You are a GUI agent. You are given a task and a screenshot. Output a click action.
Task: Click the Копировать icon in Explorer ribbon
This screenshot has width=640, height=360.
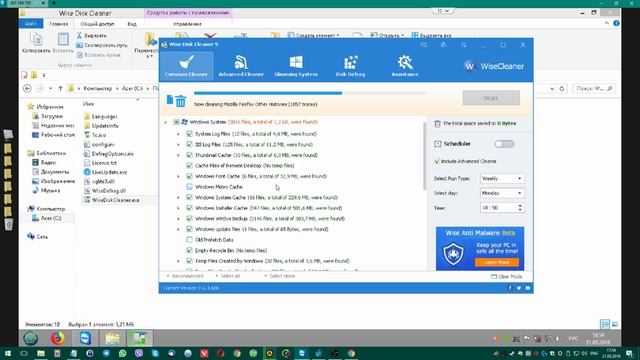coord(36,40)
